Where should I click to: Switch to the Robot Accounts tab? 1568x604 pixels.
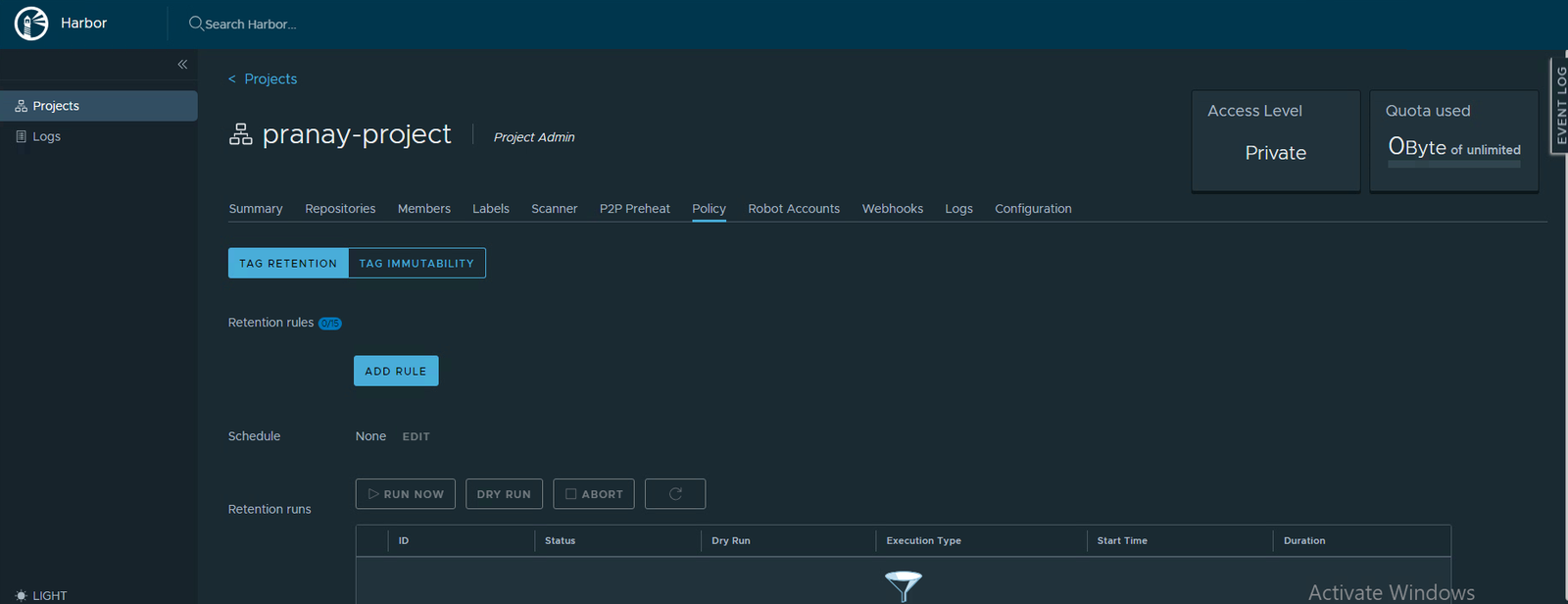click(x=794, y=209)
